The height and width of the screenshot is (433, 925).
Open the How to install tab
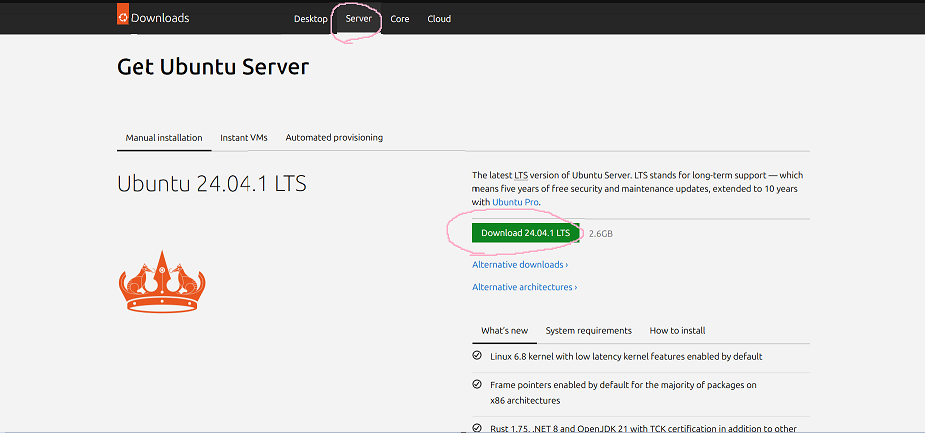tap(677, 330)
